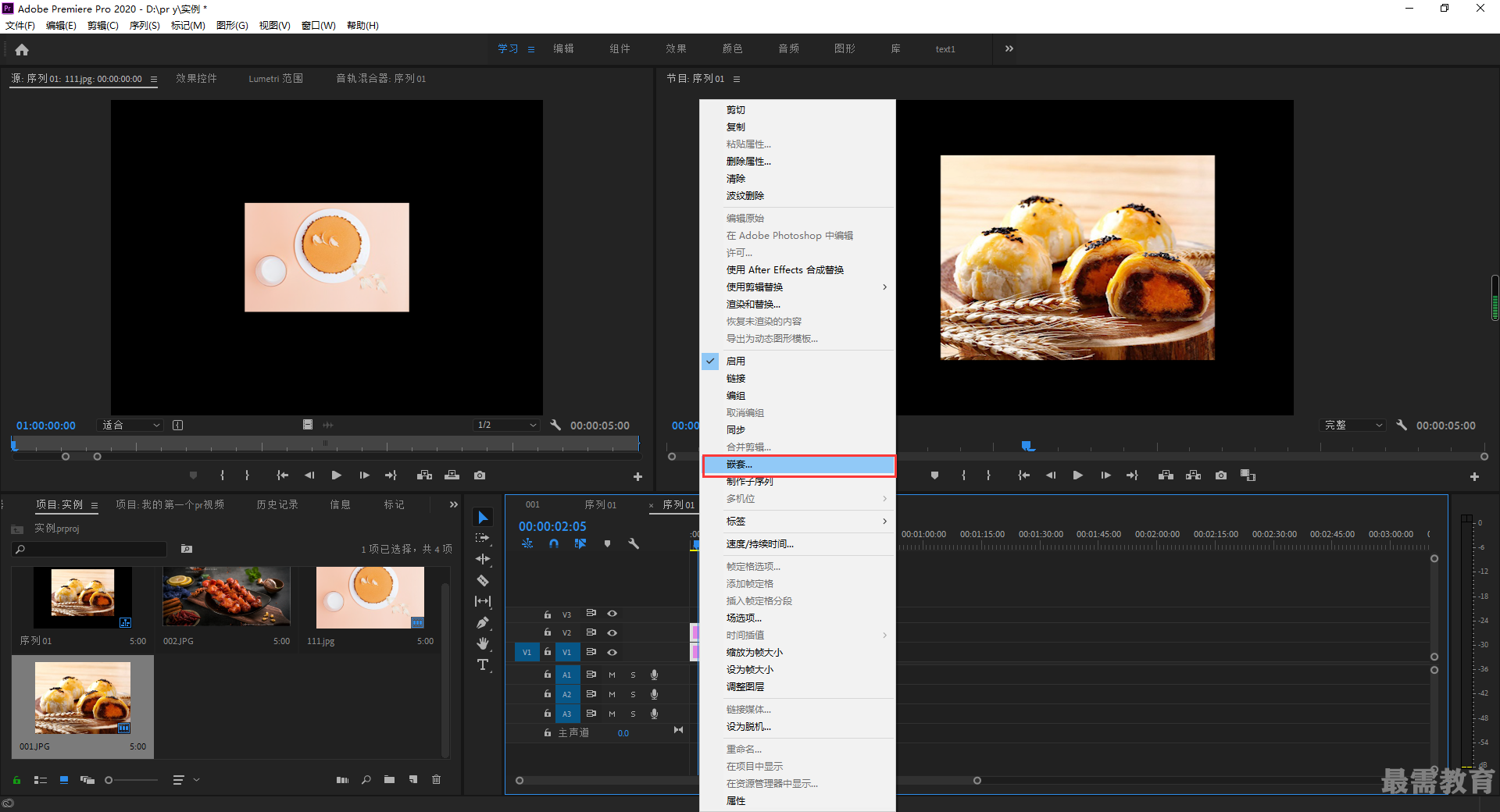Open button editor plus in source monitor

pyautogui.click(x=637, y=476)
